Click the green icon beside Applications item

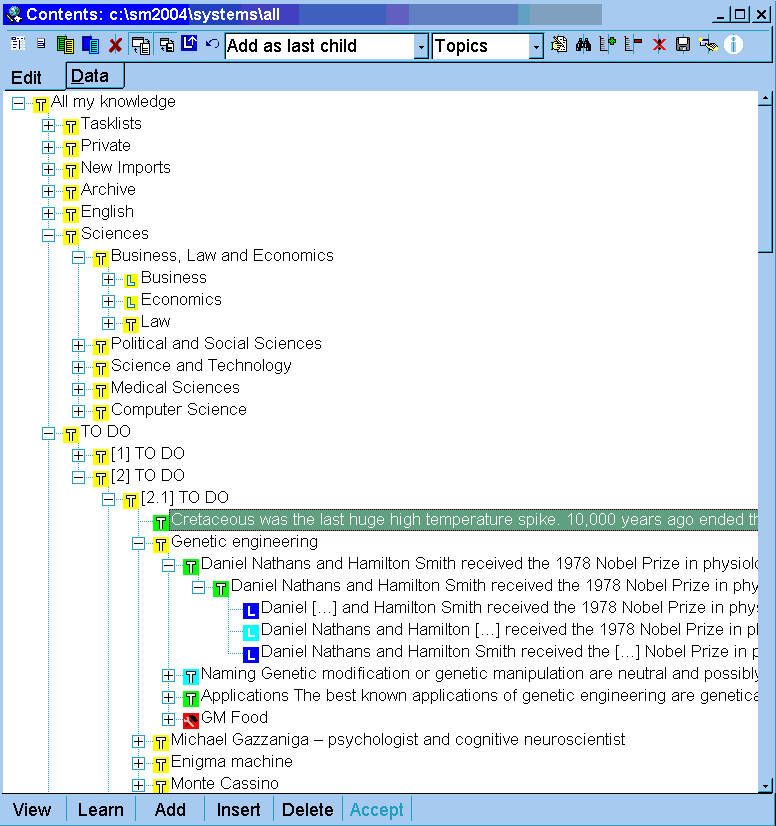[191, 697]
